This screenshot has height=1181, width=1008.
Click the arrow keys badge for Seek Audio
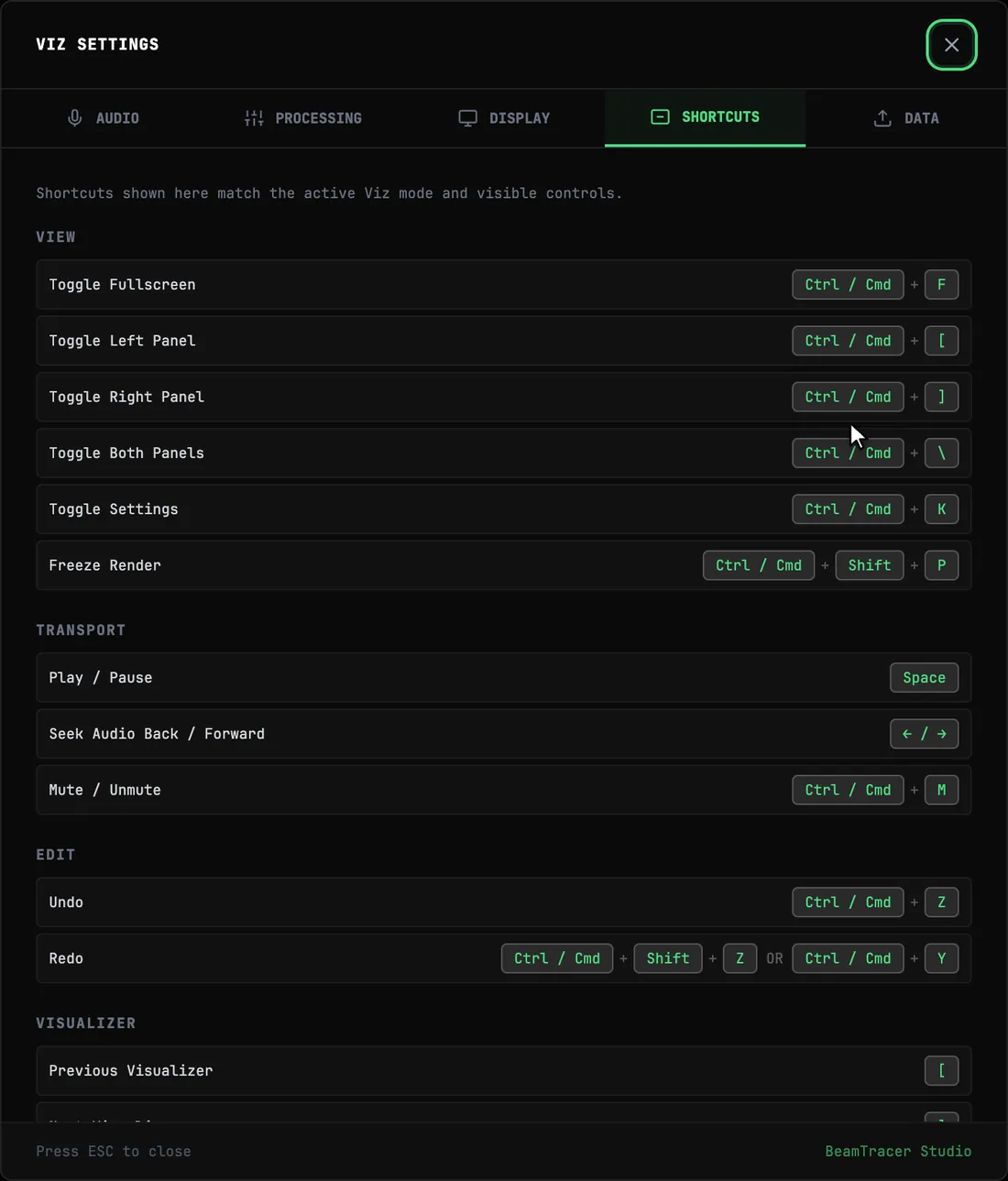924,734
